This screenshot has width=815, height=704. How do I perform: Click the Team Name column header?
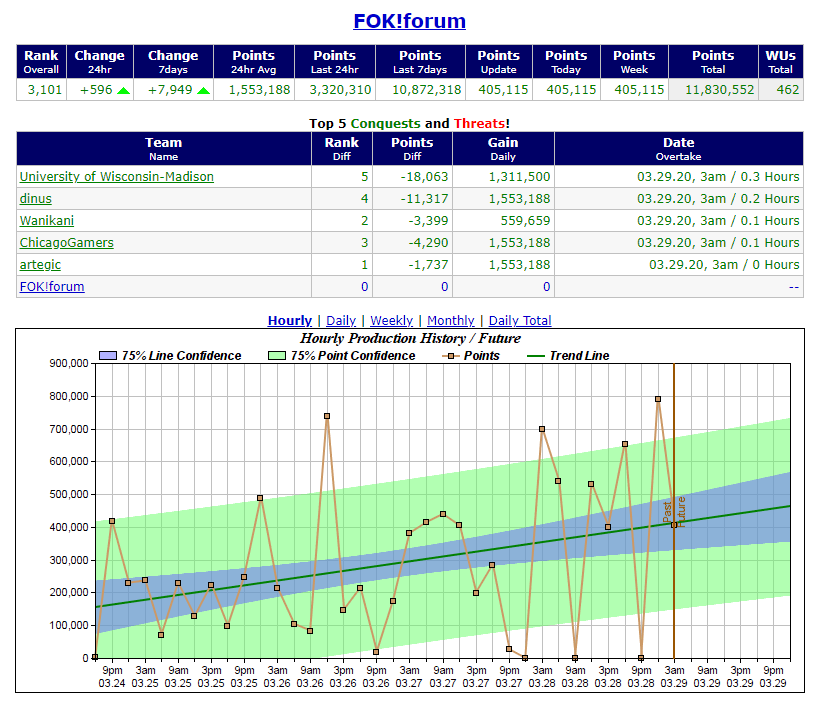tap(164, 149)
